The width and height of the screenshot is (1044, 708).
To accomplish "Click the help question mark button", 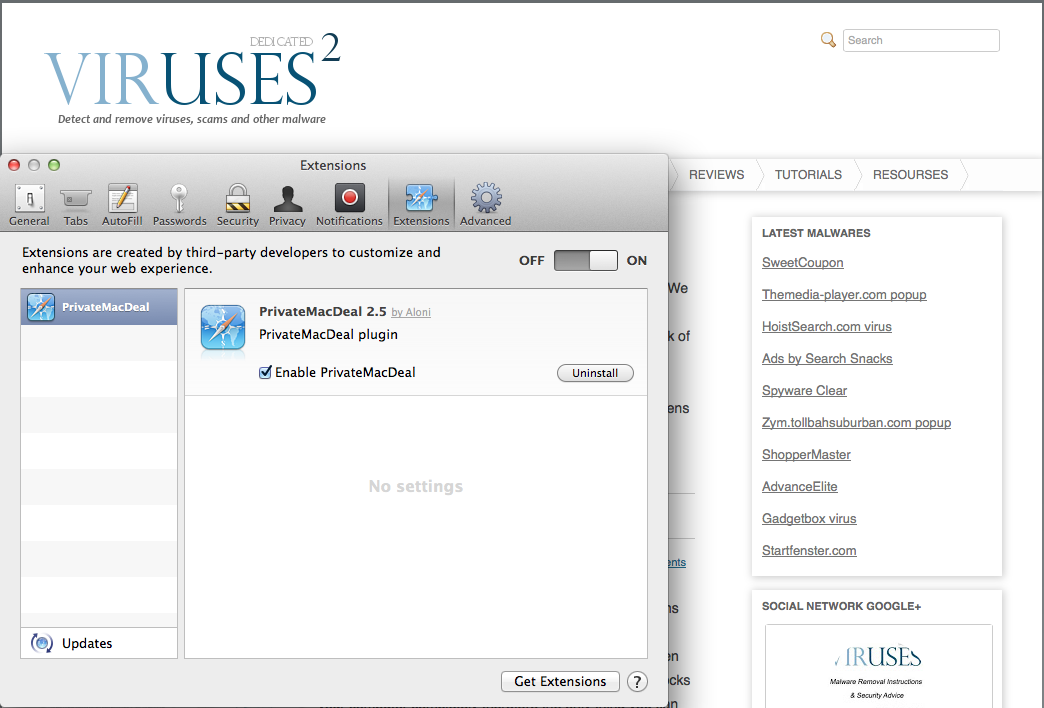I will 637,681.
